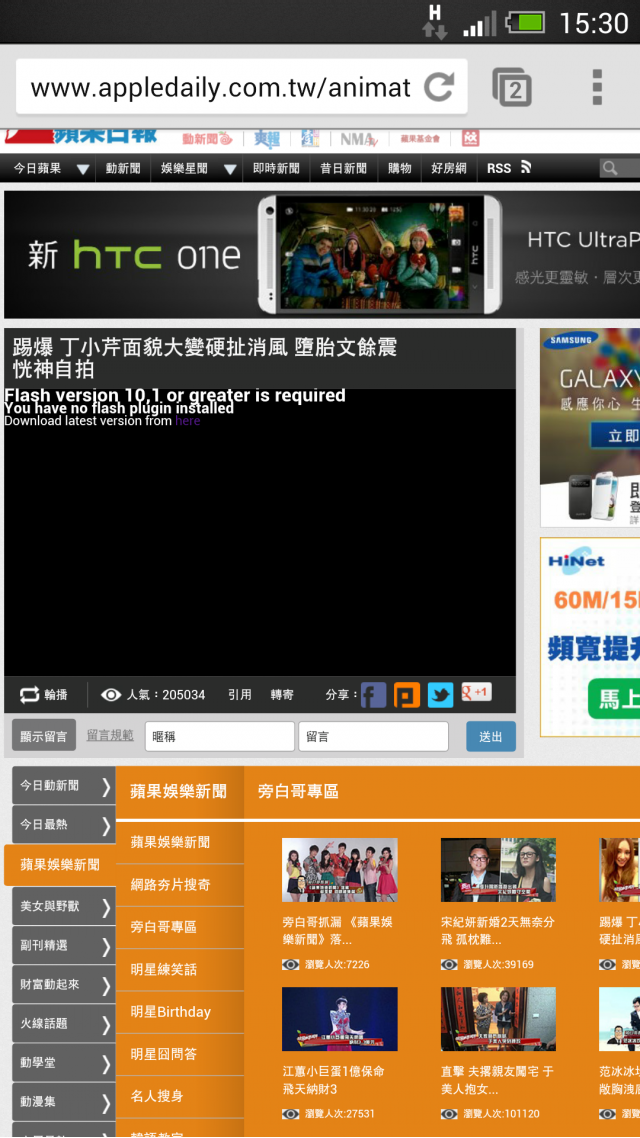Tap the H data network indicator
The height and width of the screenshot is (1138, 640).
click(435, 22)
